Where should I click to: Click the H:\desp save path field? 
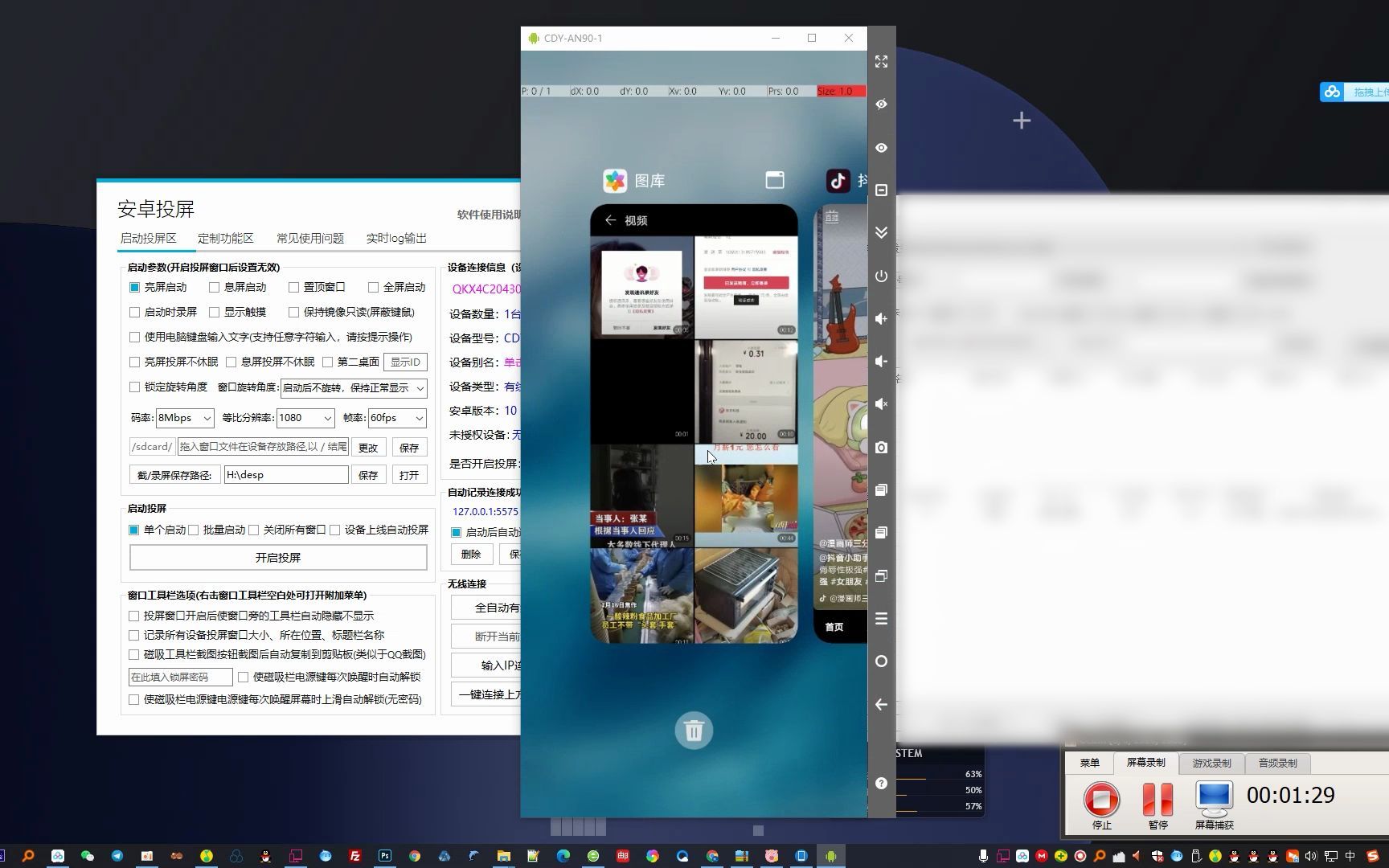286,475
